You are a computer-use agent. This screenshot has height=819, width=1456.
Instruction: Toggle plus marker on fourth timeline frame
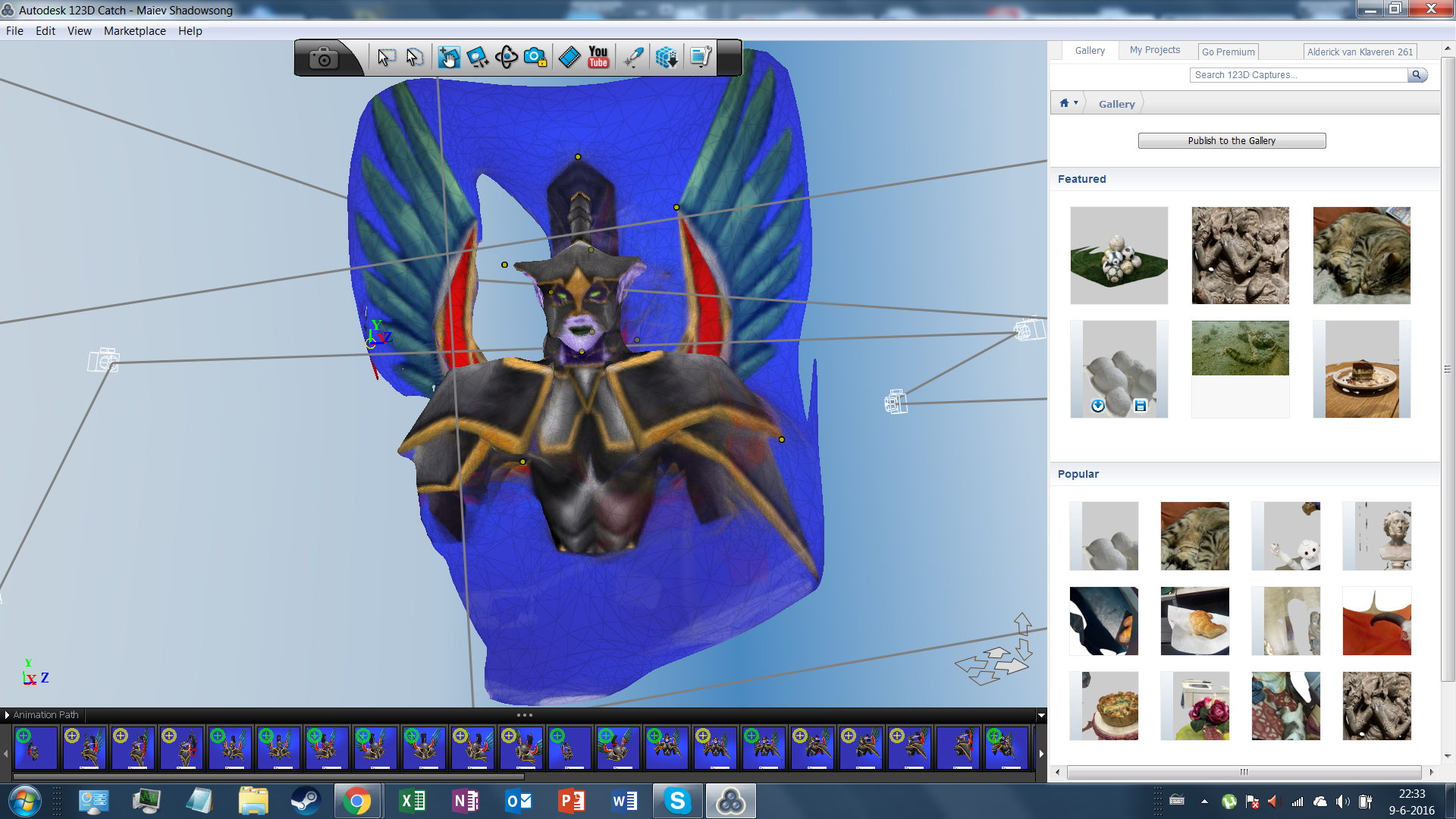click(169, 736)
